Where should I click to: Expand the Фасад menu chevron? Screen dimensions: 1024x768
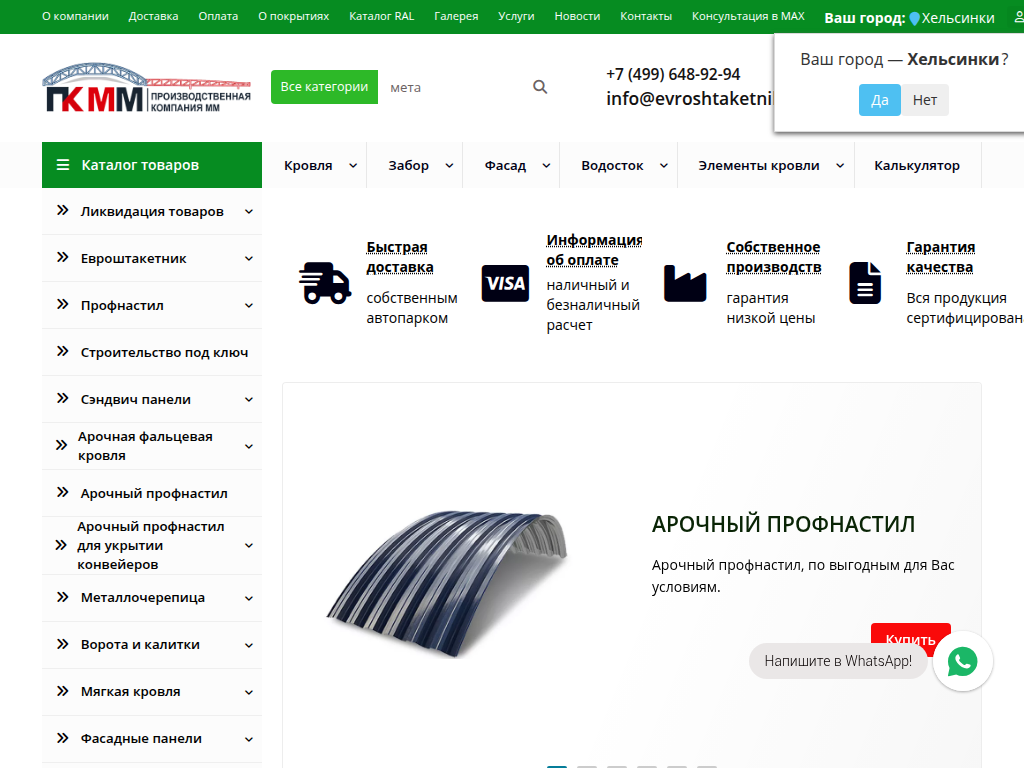(546, 166)
